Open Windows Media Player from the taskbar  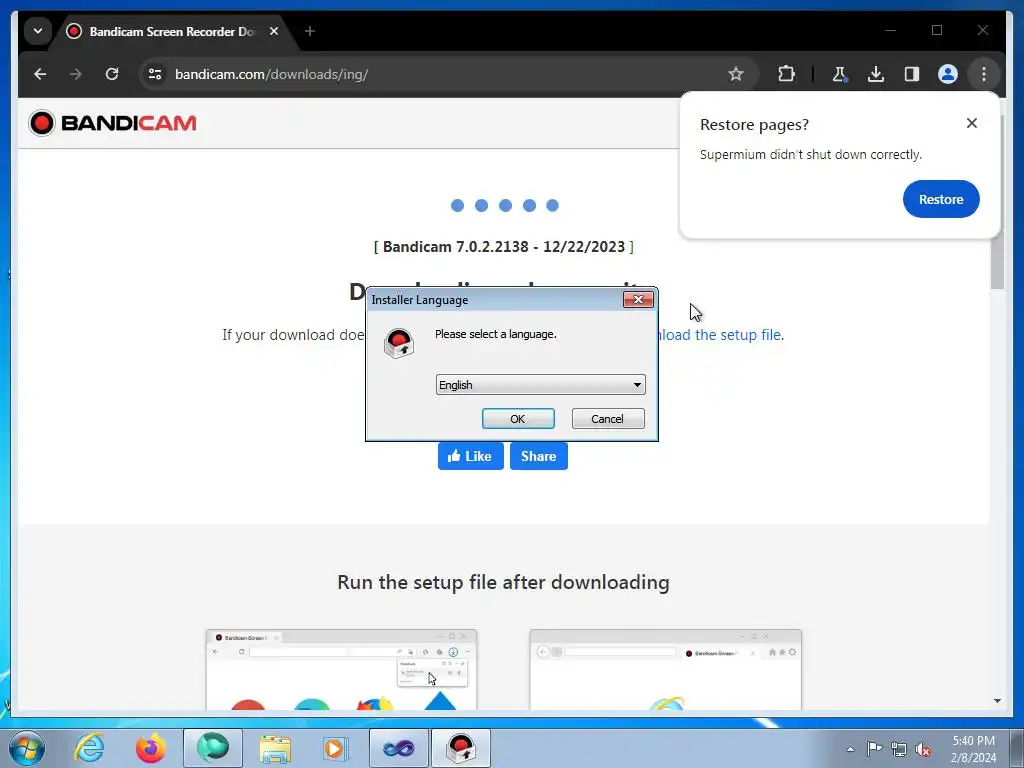tap(336, 748)
